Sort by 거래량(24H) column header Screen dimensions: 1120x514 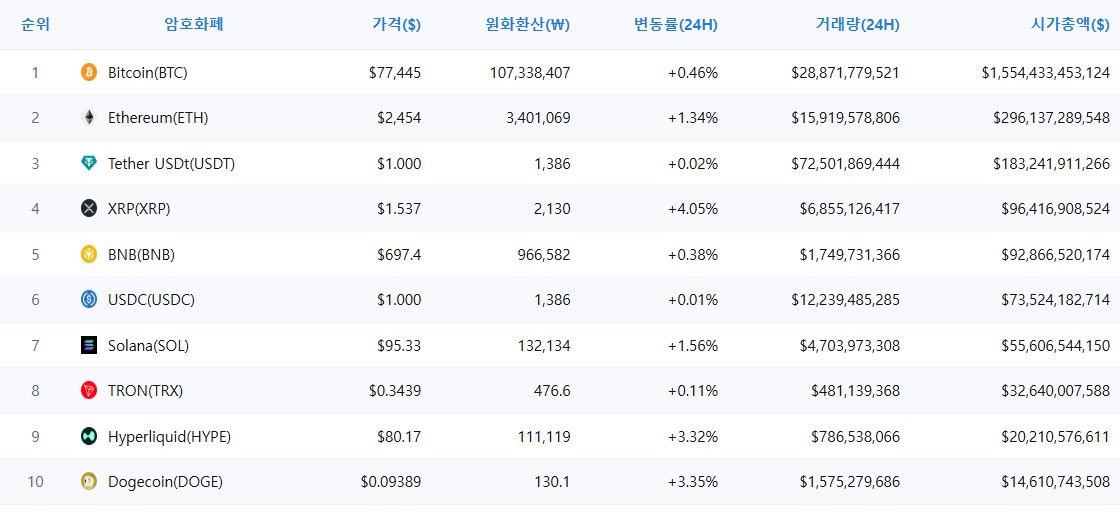(x=857, y=25)
